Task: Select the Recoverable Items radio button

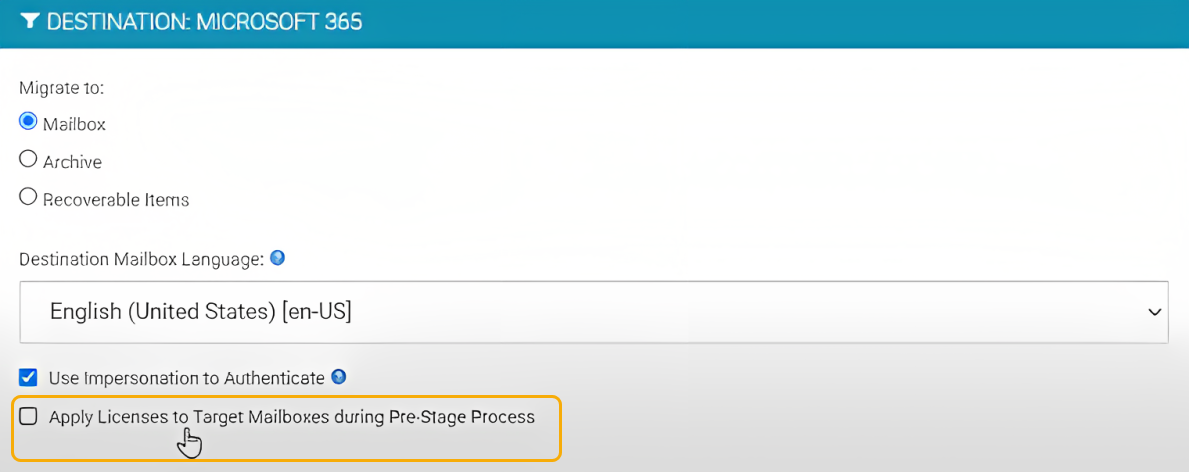Action: point(28,197)
